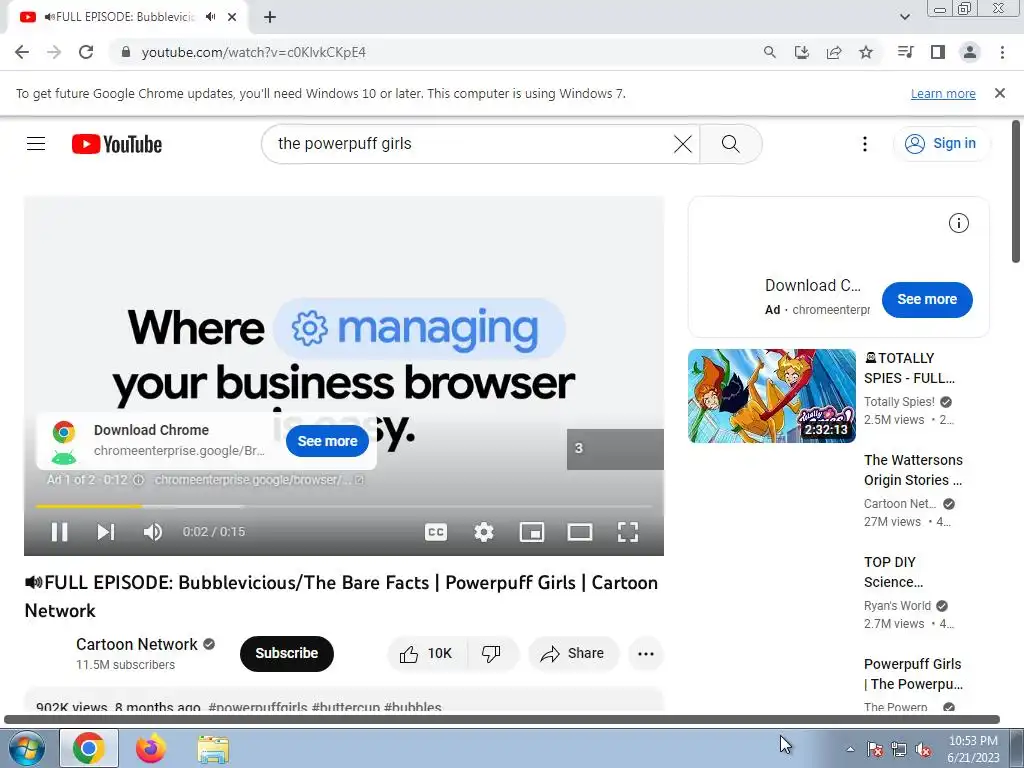Open the media control icon in Chrome toolbar

click(x=905, y=52)
